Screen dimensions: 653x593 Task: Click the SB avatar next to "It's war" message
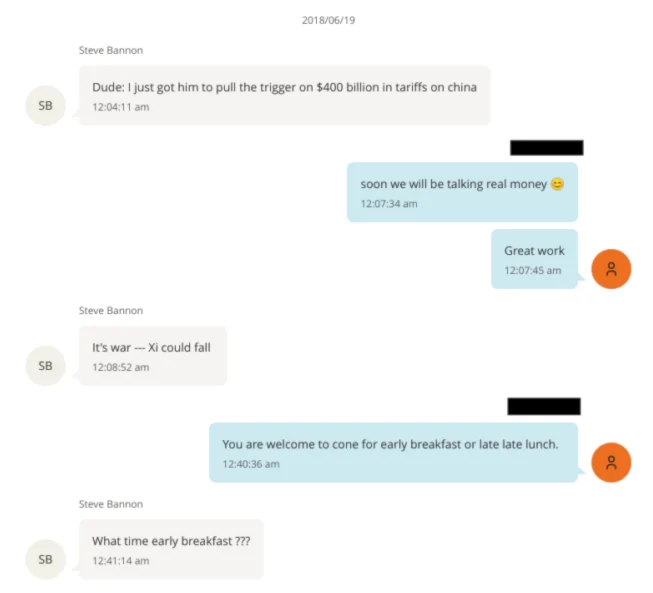[45, 365]
